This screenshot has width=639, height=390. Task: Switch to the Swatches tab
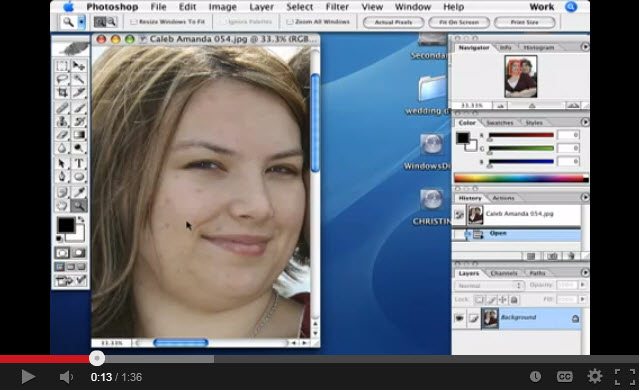[x=500, y=123]
